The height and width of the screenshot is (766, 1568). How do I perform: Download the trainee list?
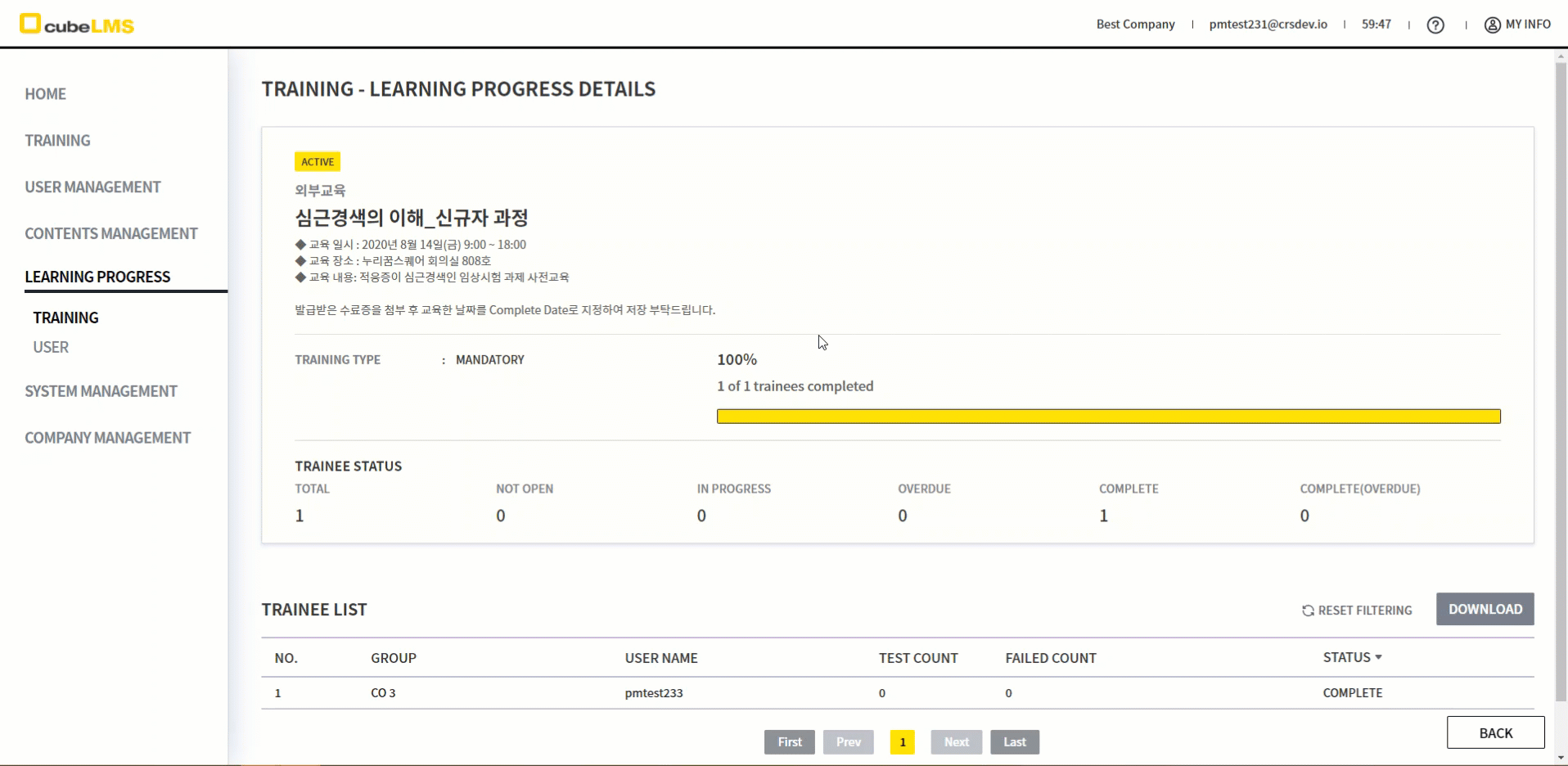coord(1485,609)
